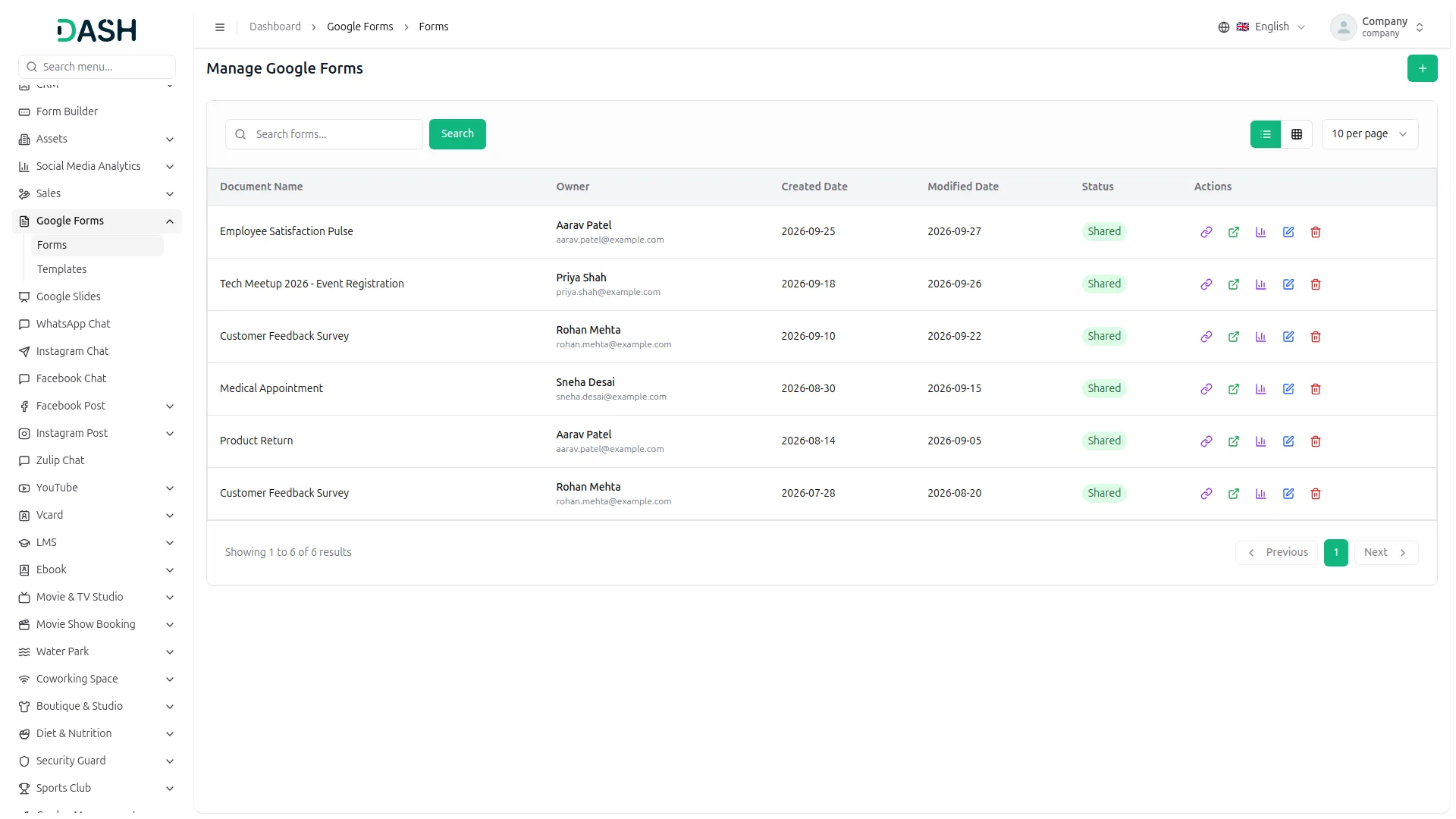Delete the Tech Meetup 2026 form
Screen dimensions: 1456x819
coord(1315,284)
